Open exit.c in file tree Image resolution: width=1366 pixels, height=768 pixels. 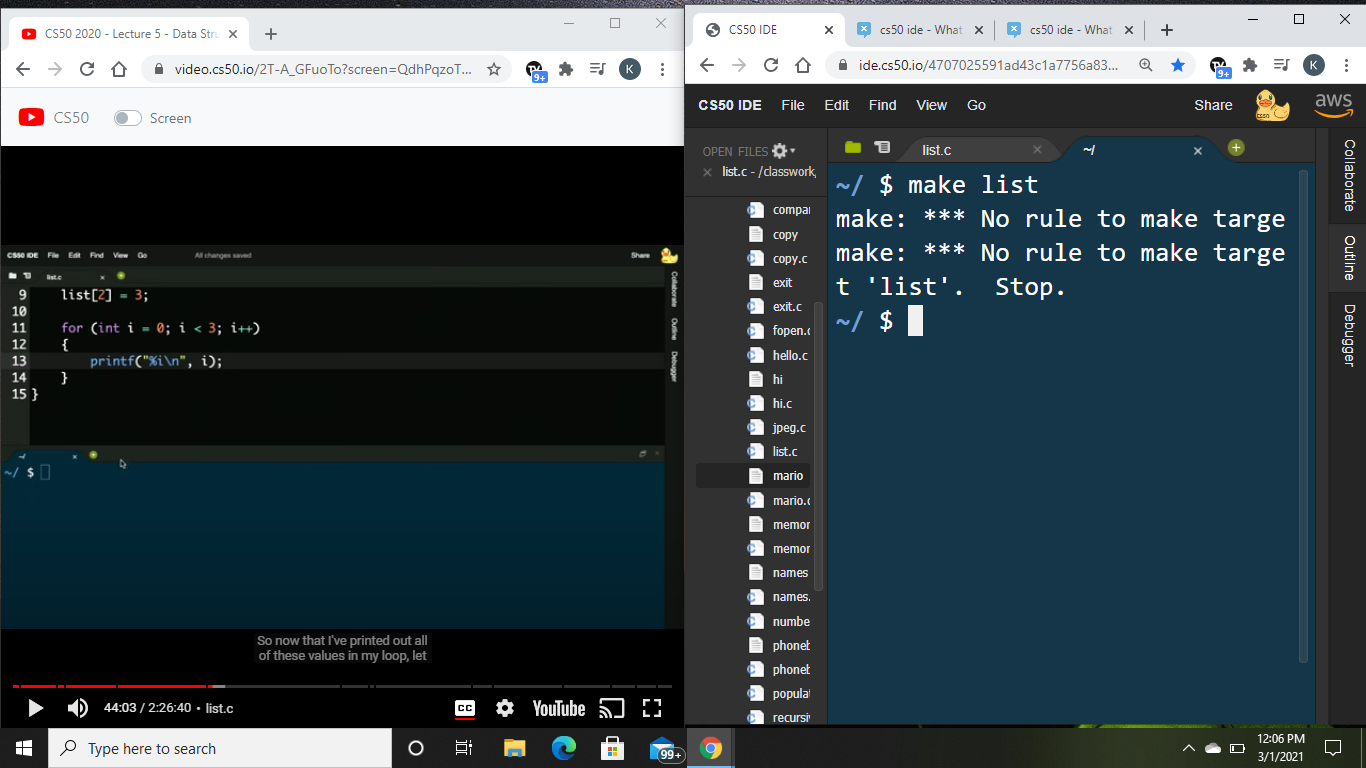pos(787,307)
